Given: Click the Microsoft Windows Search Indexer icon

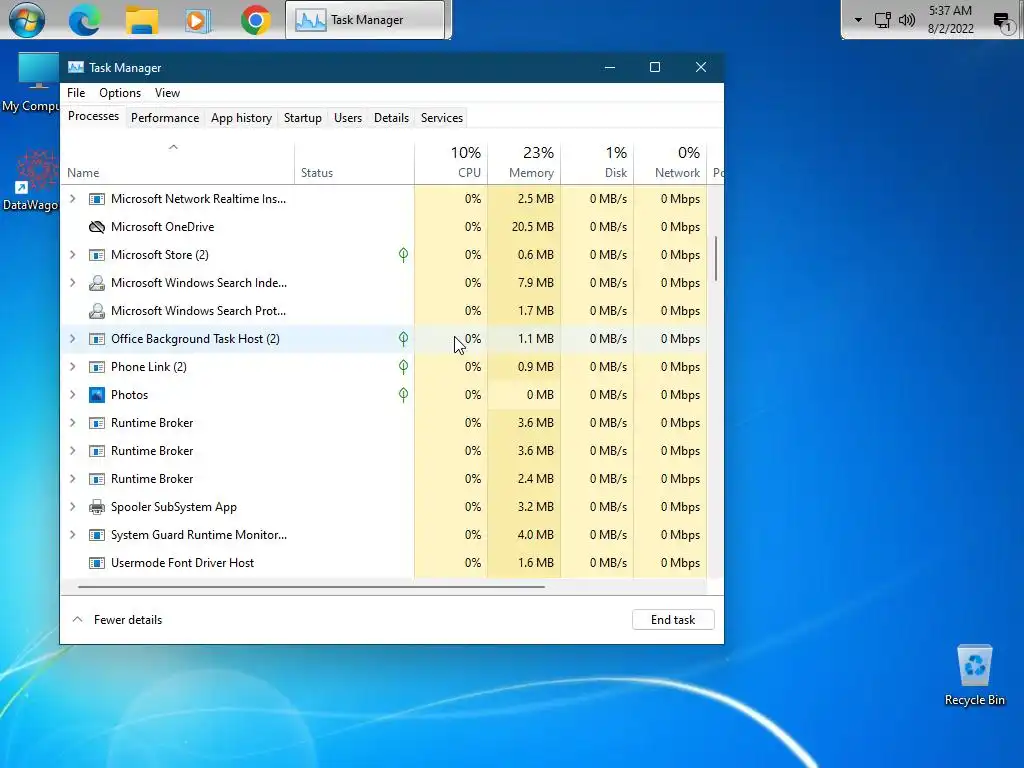Looking at the screenshot, I should click(x=97, y=283).
